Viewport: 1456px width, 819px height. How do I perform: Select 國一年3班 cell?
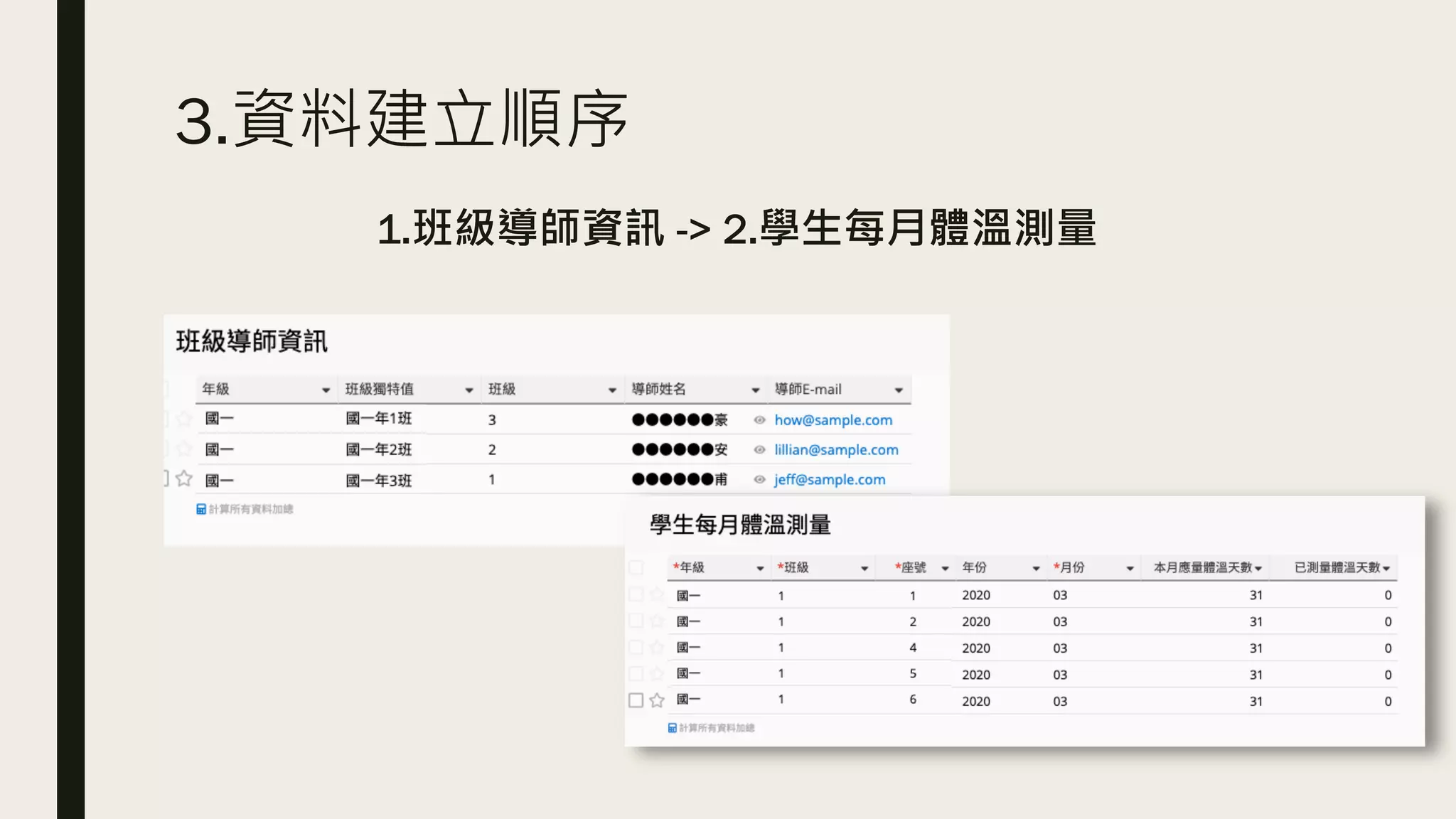pyautogui.click(x=379, y=481)
